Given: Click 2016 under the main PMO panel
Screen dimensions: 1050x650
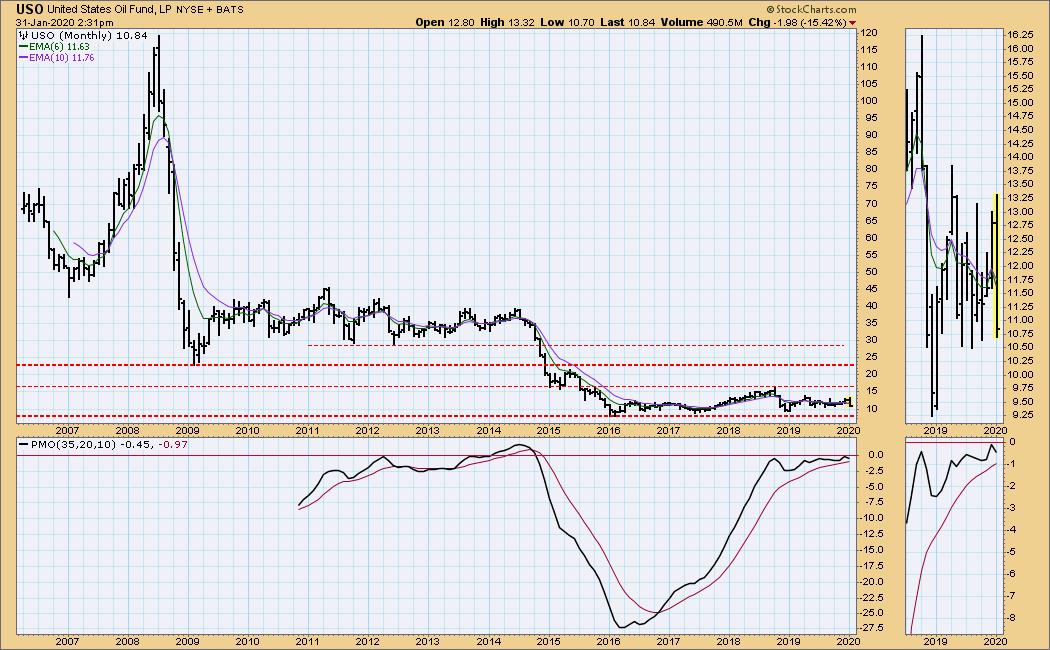Looking at the screenshot, I should [609, 641].
